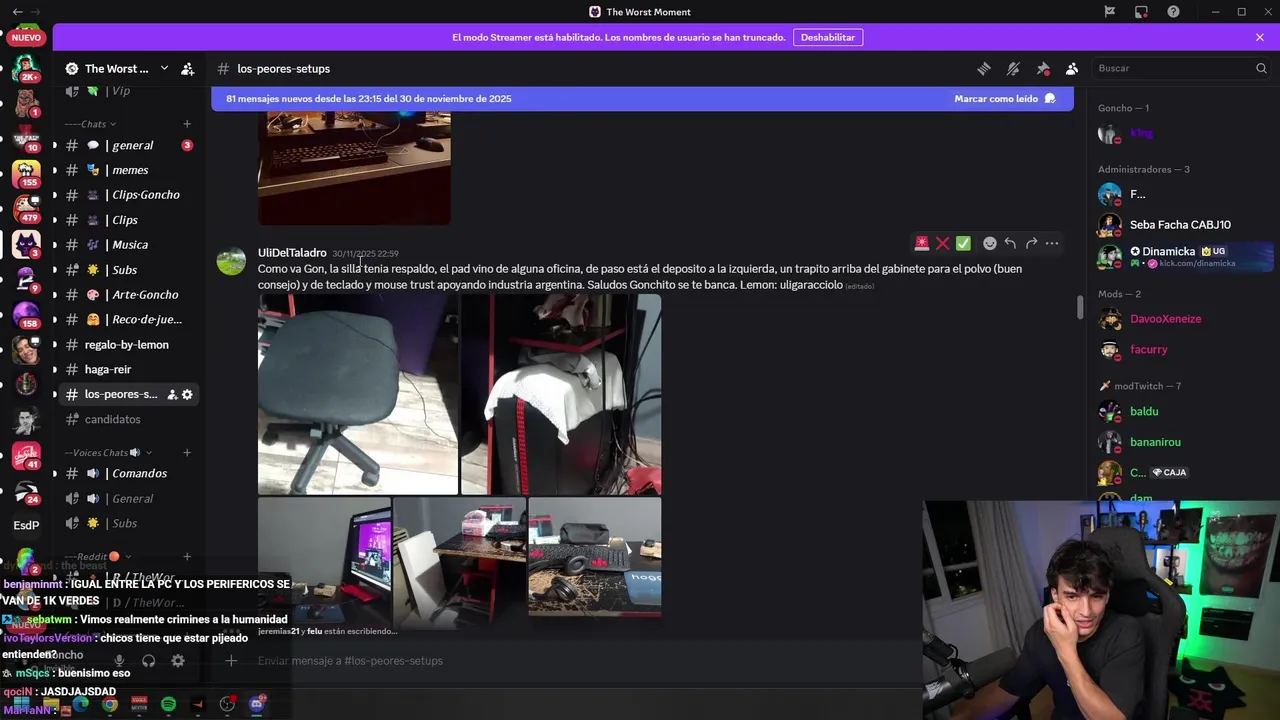Add a channel in the Chats category
Image resolution: width=1280 pixels, height=720 pixels.
pyautogui.click(x=187, y=124)
